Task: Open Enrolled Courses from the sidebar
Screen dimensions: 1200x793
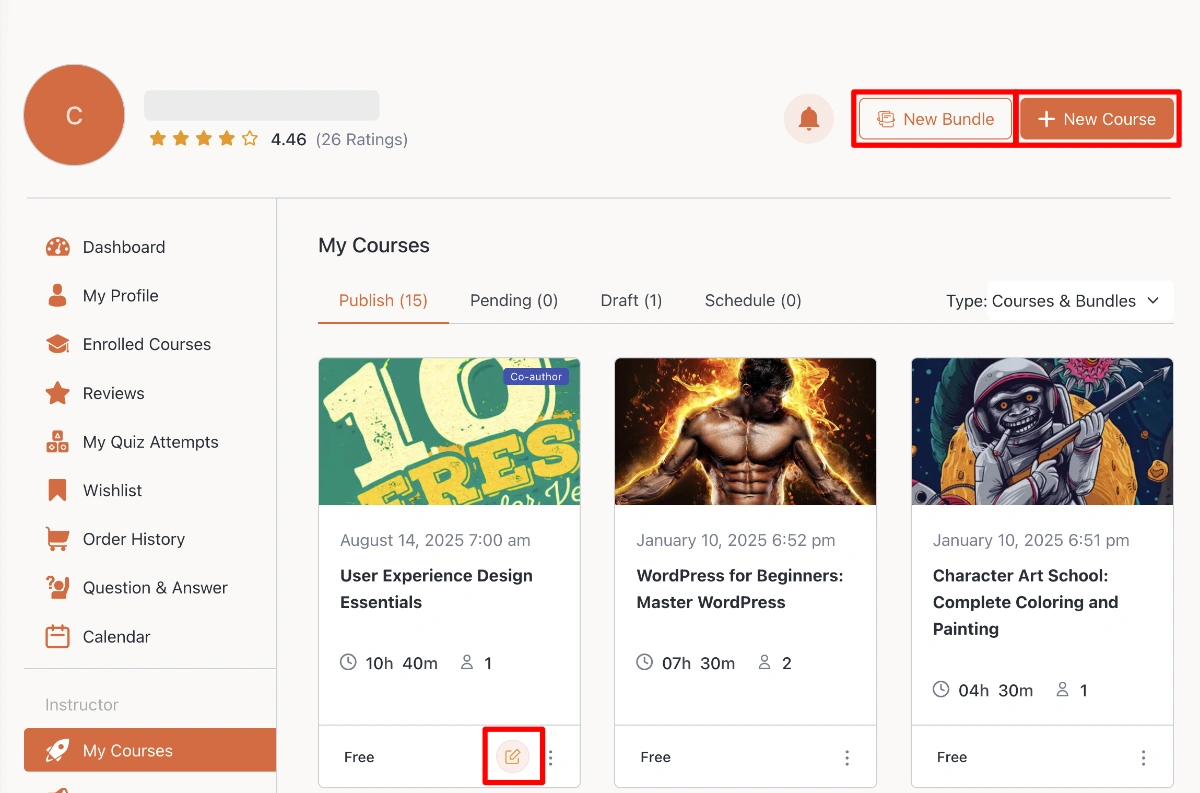Action: (146, 344)
